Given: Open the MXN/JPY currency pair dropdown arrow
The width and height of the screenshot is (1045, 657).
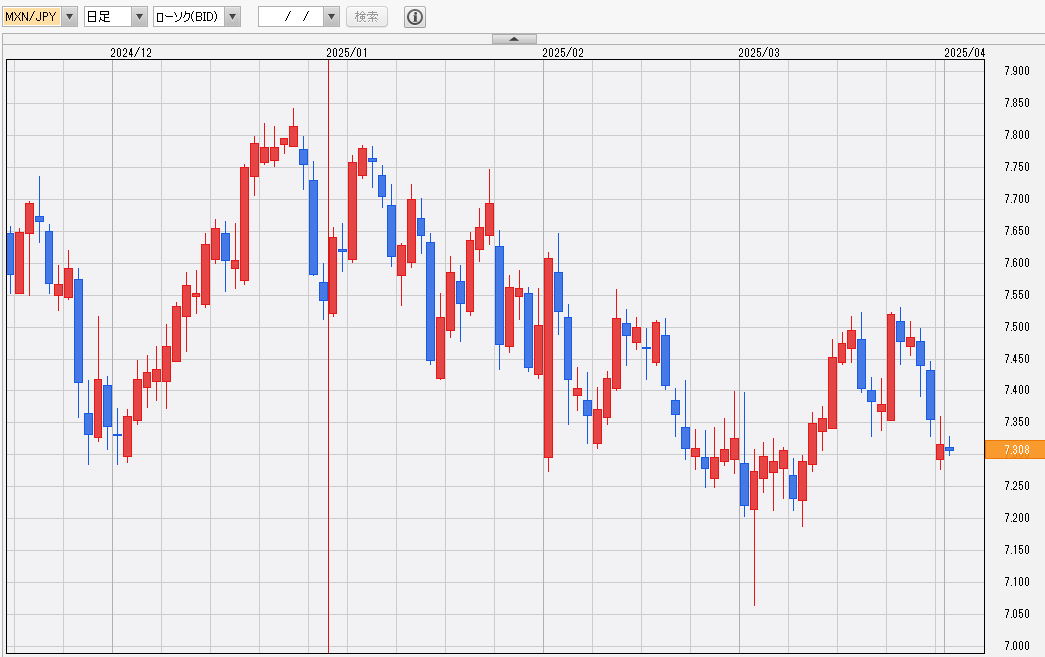Looking at the screenshot, I should click(69, 17).
